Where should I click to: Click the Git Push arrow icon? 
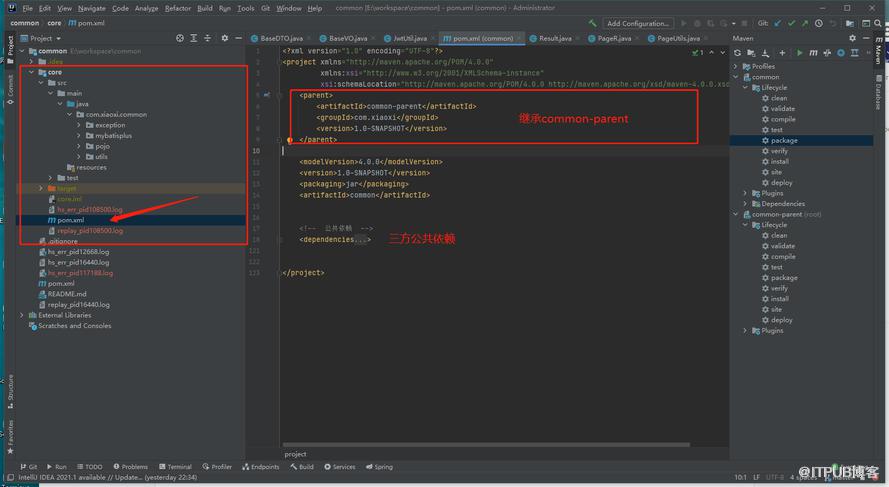(805, 23)
